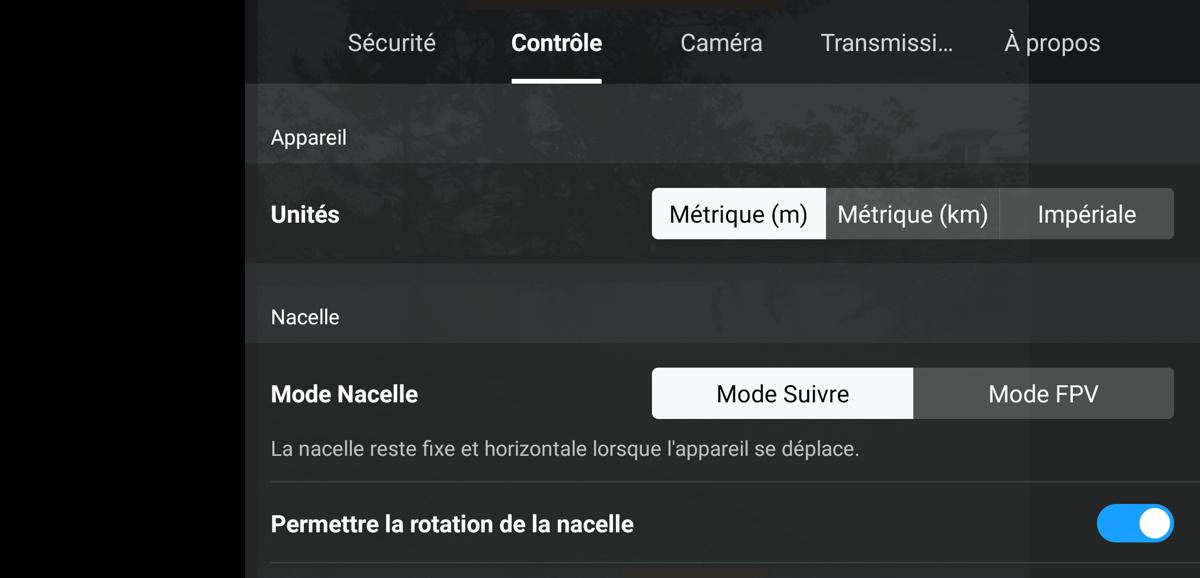The height and width of the screenshot is (578, 1200).
Task: Open the À propos tab
Action: [x=1052, y=43]
